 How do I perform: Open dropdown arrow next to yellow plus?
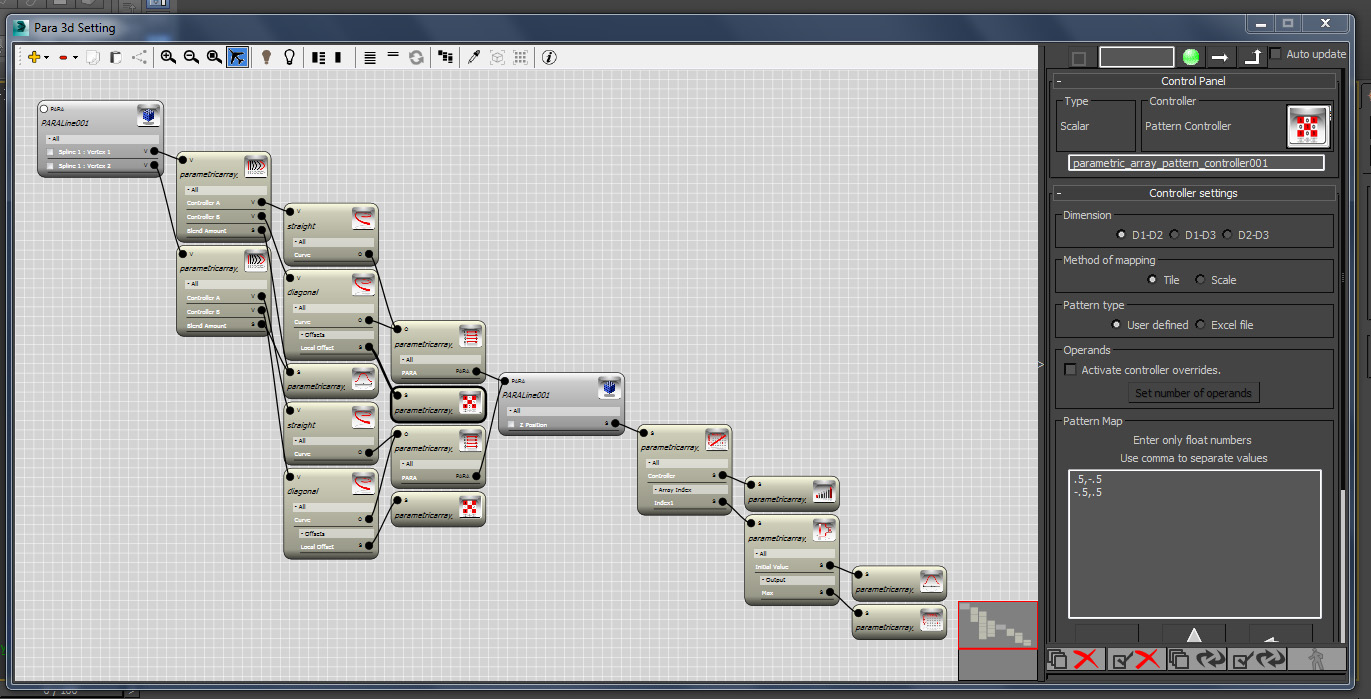pos(46,59)
